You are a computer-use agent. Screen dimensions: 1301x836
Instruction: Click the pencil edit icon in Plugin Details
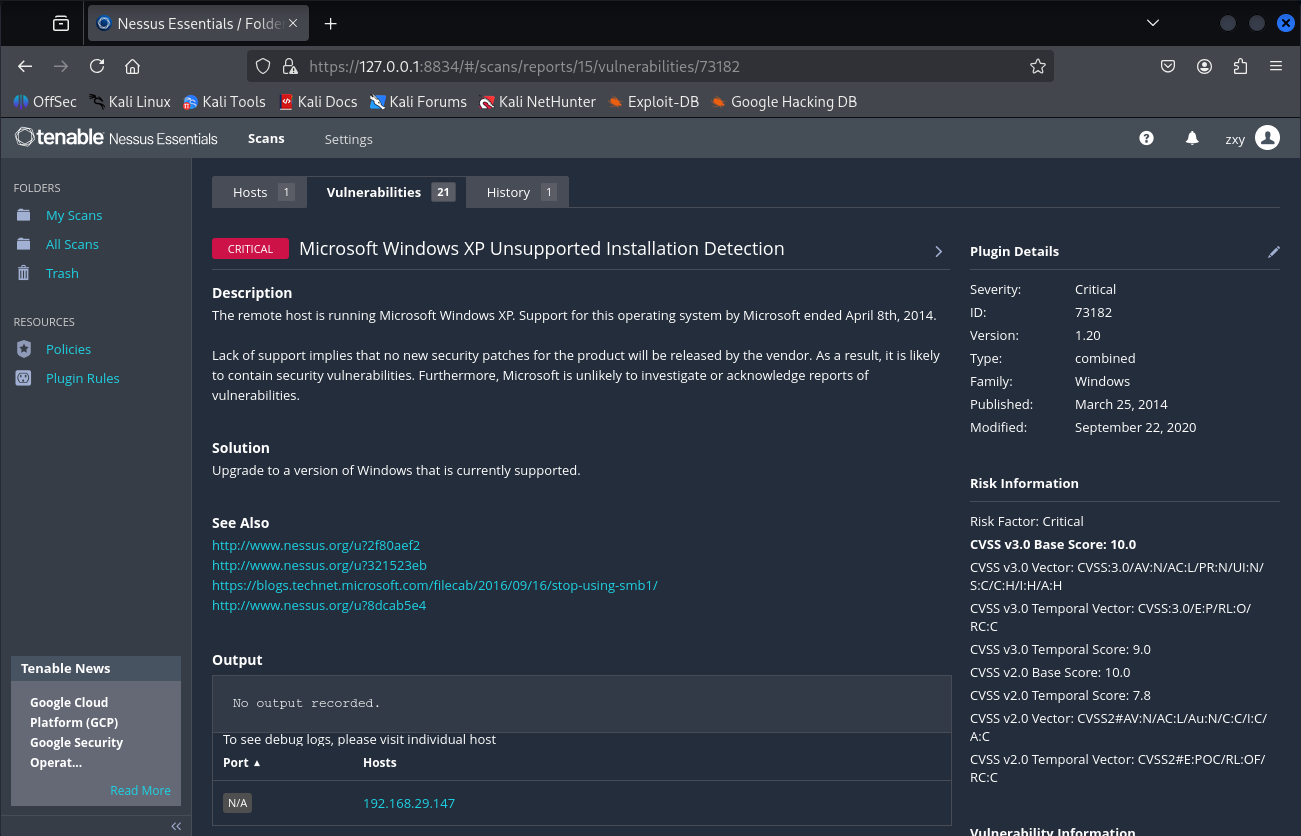pyautogui.click(x=1273, y=252)
